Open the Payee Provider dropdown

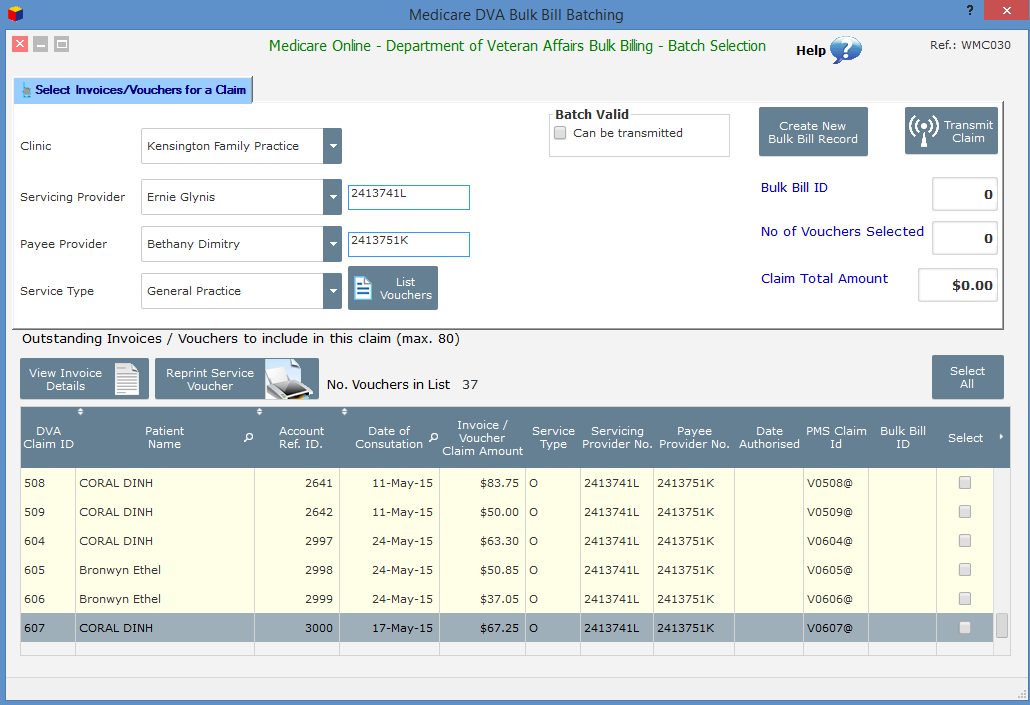(x=332, y=244)
